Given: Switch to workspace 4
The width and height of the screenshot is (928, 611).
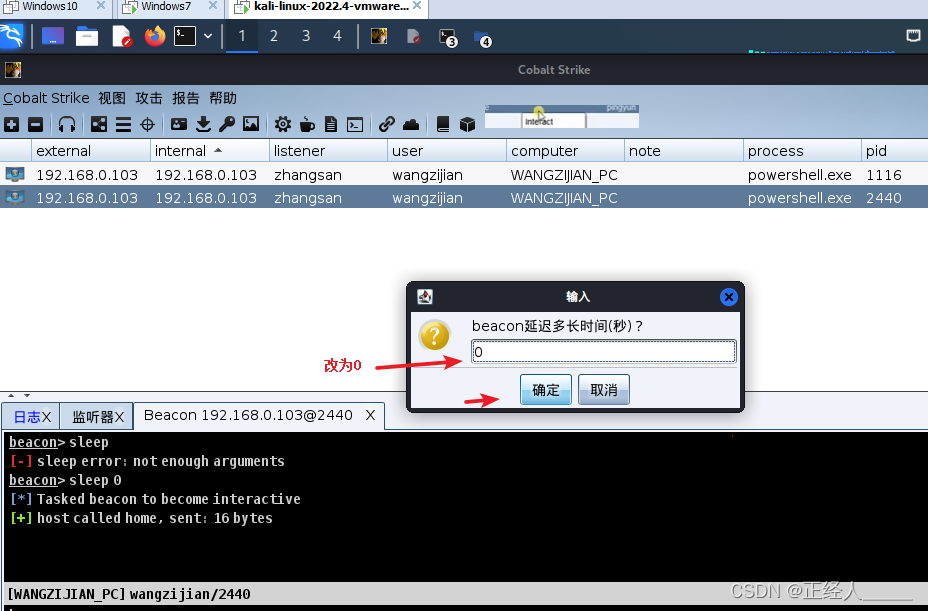Looking at the screenshot, I should [x=337, y=36].
